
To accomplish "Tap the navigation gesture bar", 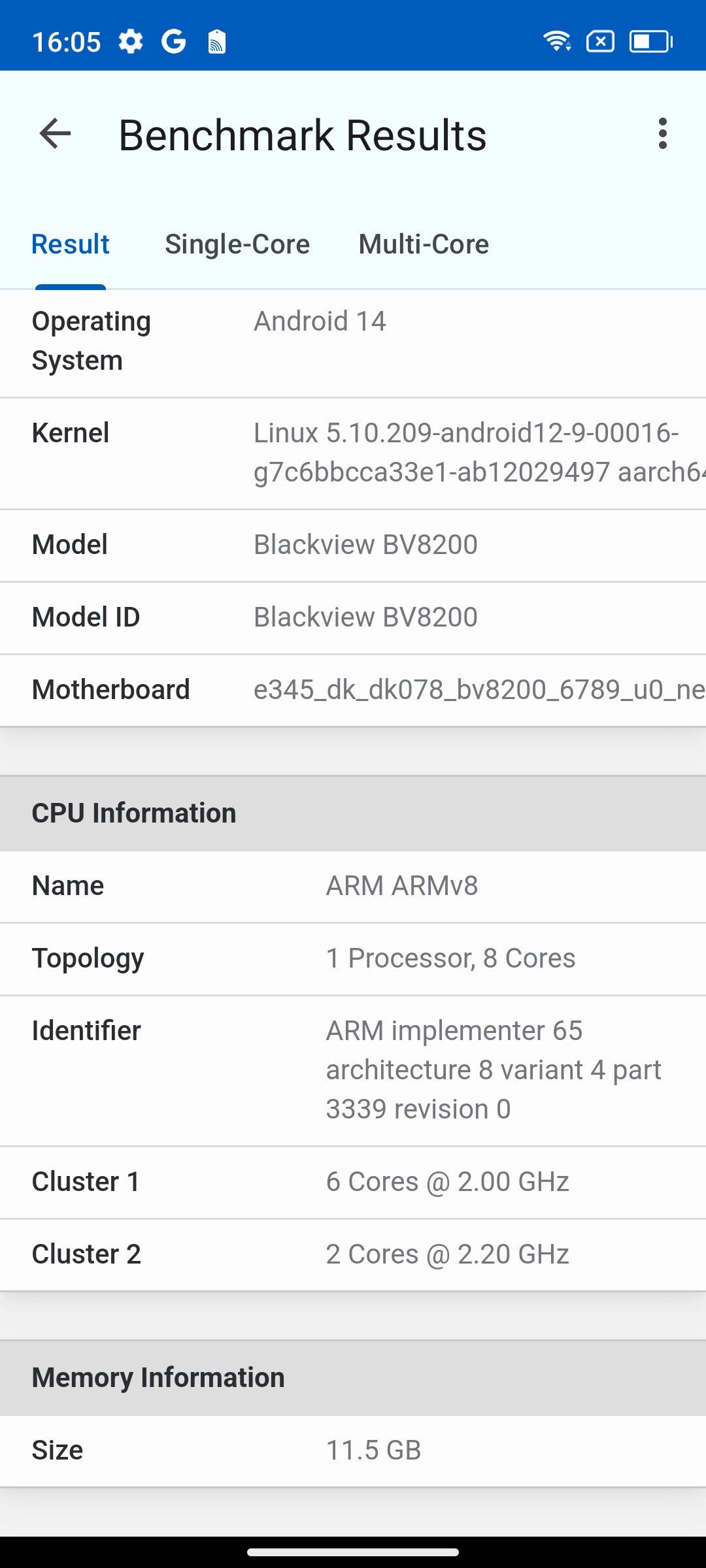I will 353,1552.
